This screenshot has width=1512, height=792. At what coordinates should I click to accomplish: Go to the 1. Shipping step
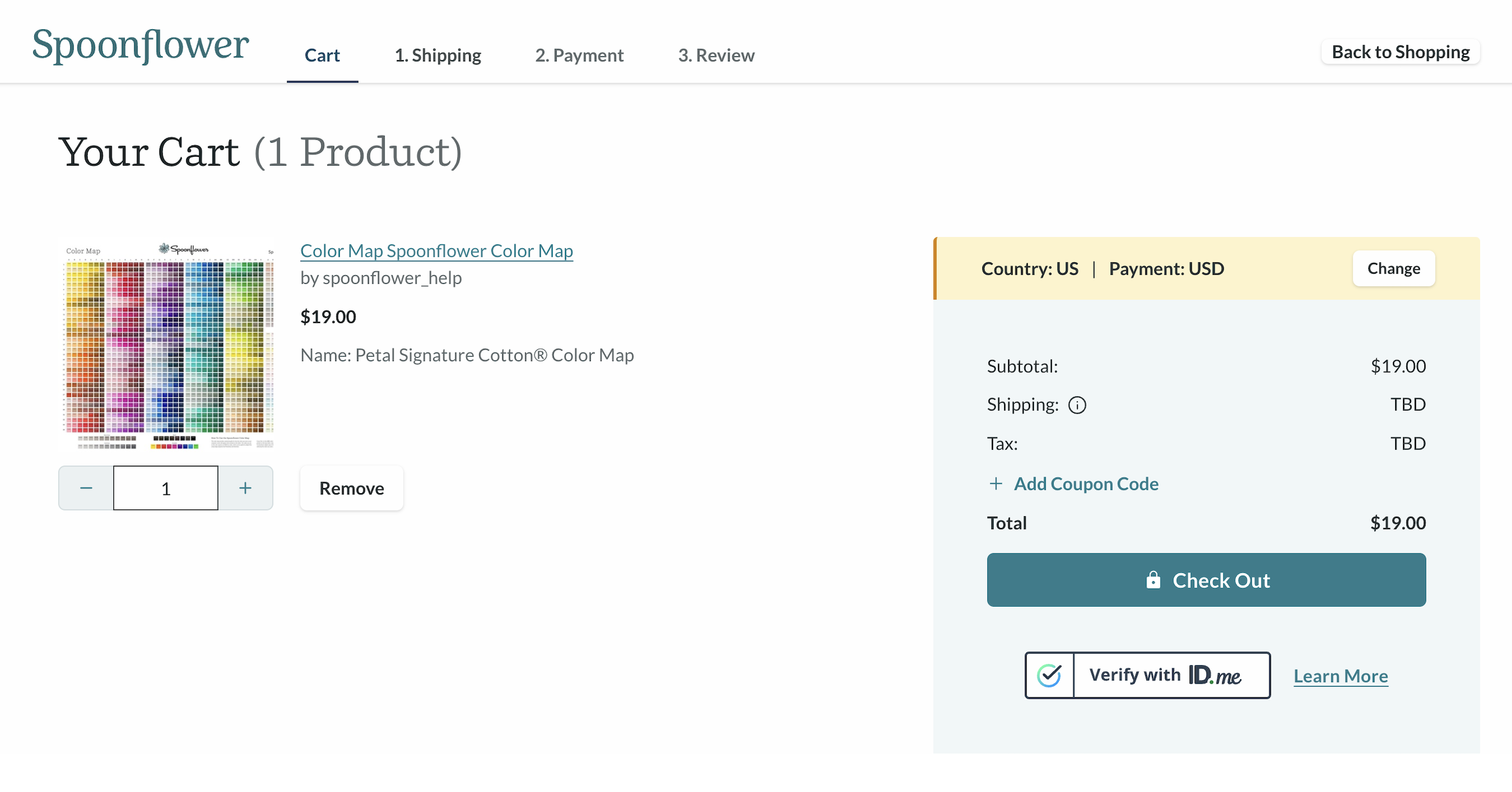(438, 55)
